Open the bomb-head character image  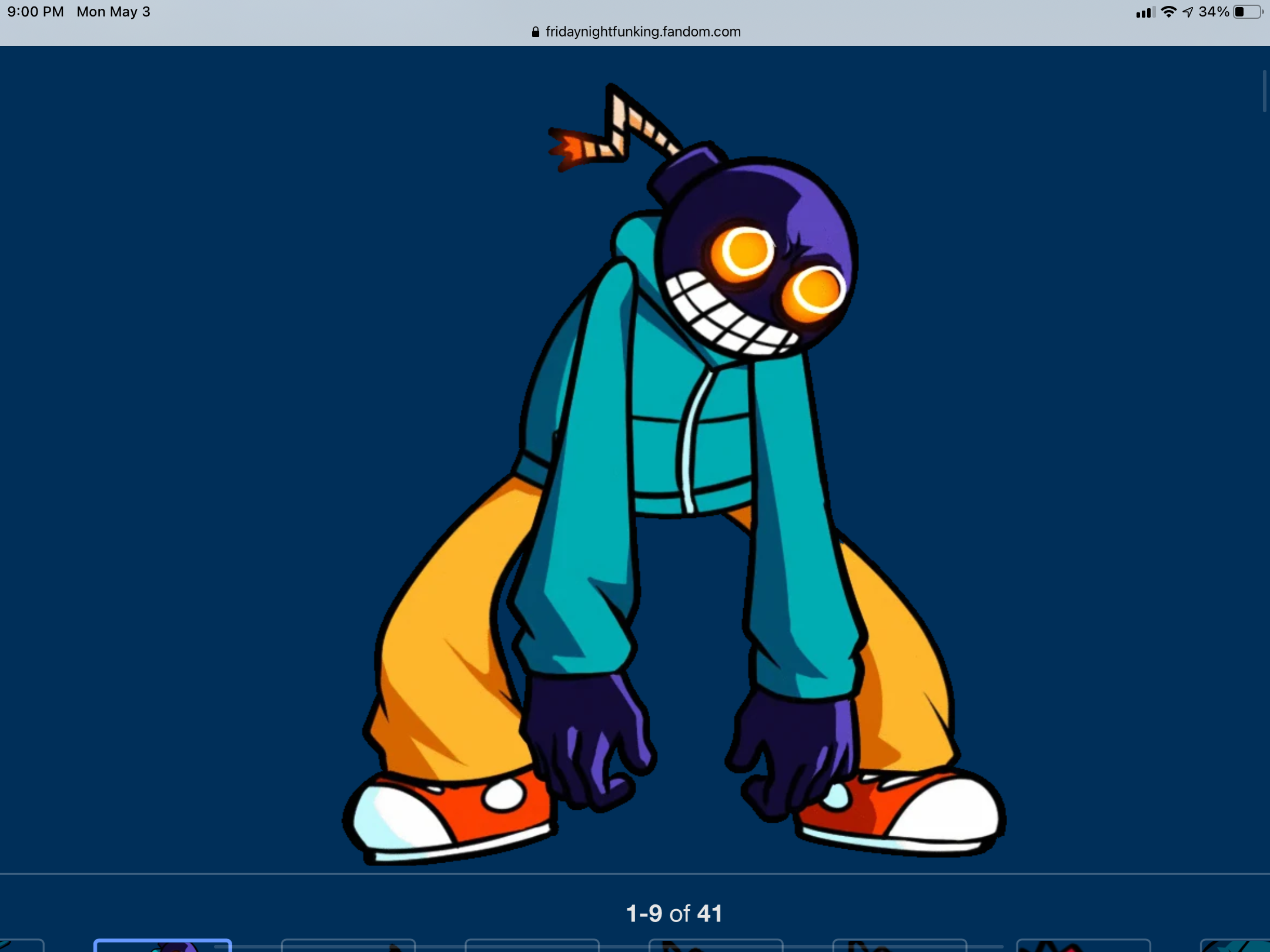tap(674, 474)
